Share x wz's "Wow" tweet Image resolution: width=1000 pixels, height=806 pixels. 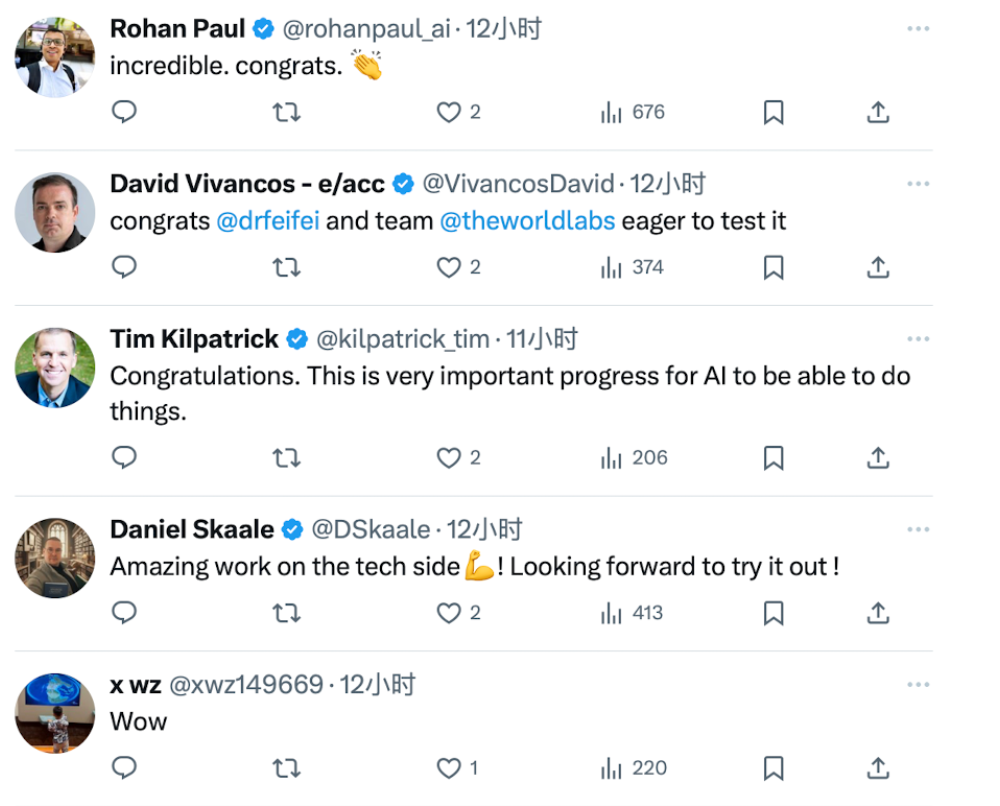(x=878, y=768)
